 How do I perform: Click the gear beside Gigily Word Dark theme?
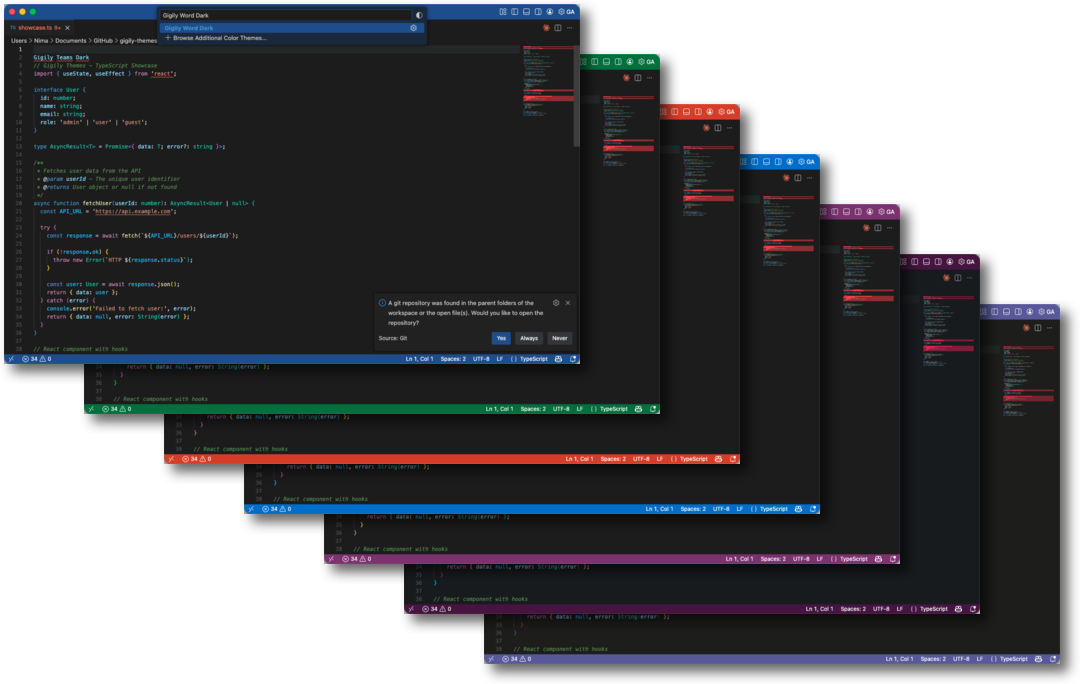(413, 27)
